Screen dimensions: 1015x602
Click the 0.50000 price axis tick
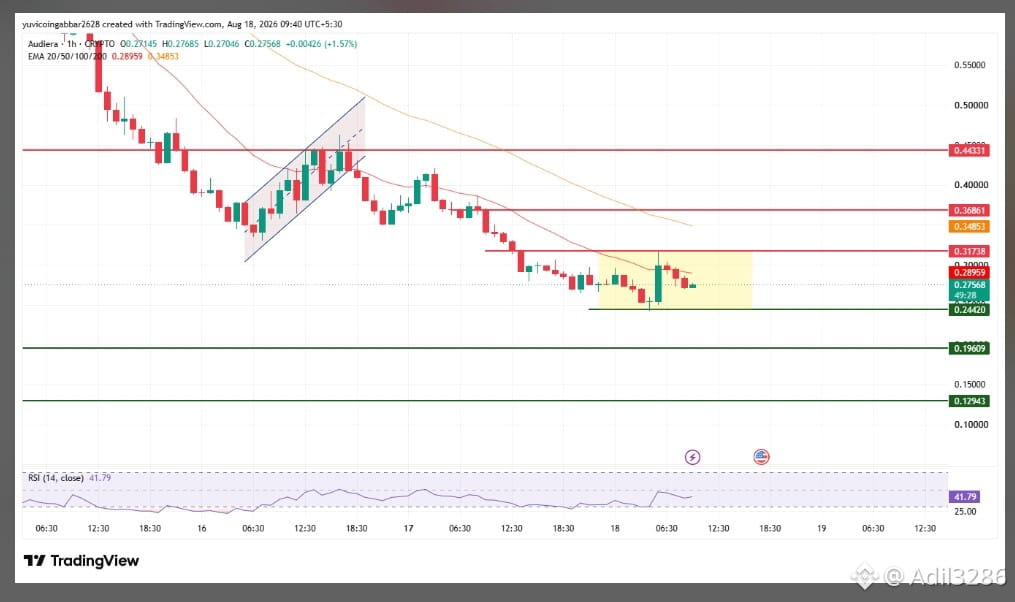pos(971,106)
